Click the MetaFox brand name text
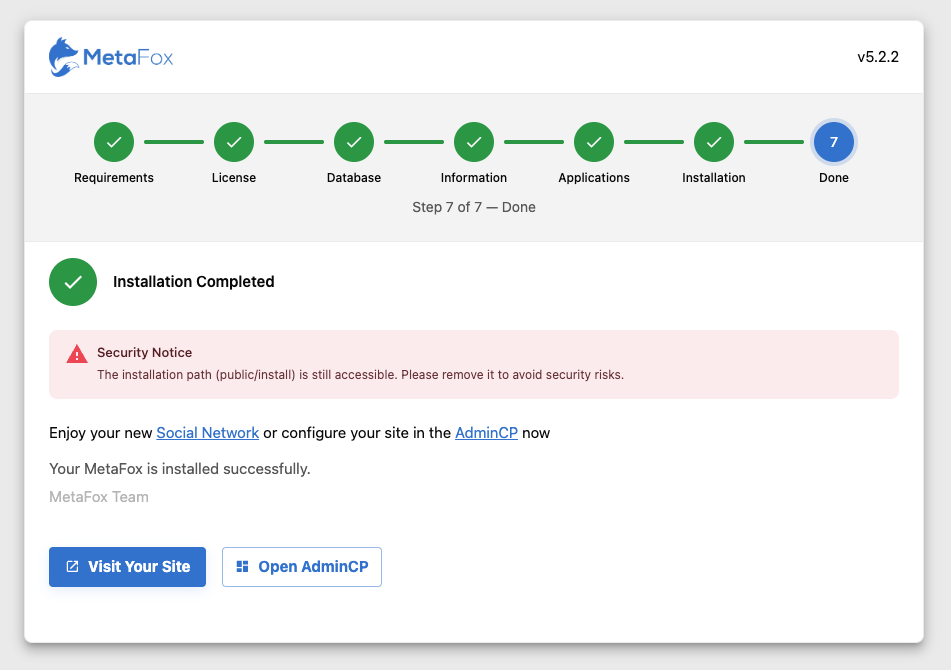 128,58
